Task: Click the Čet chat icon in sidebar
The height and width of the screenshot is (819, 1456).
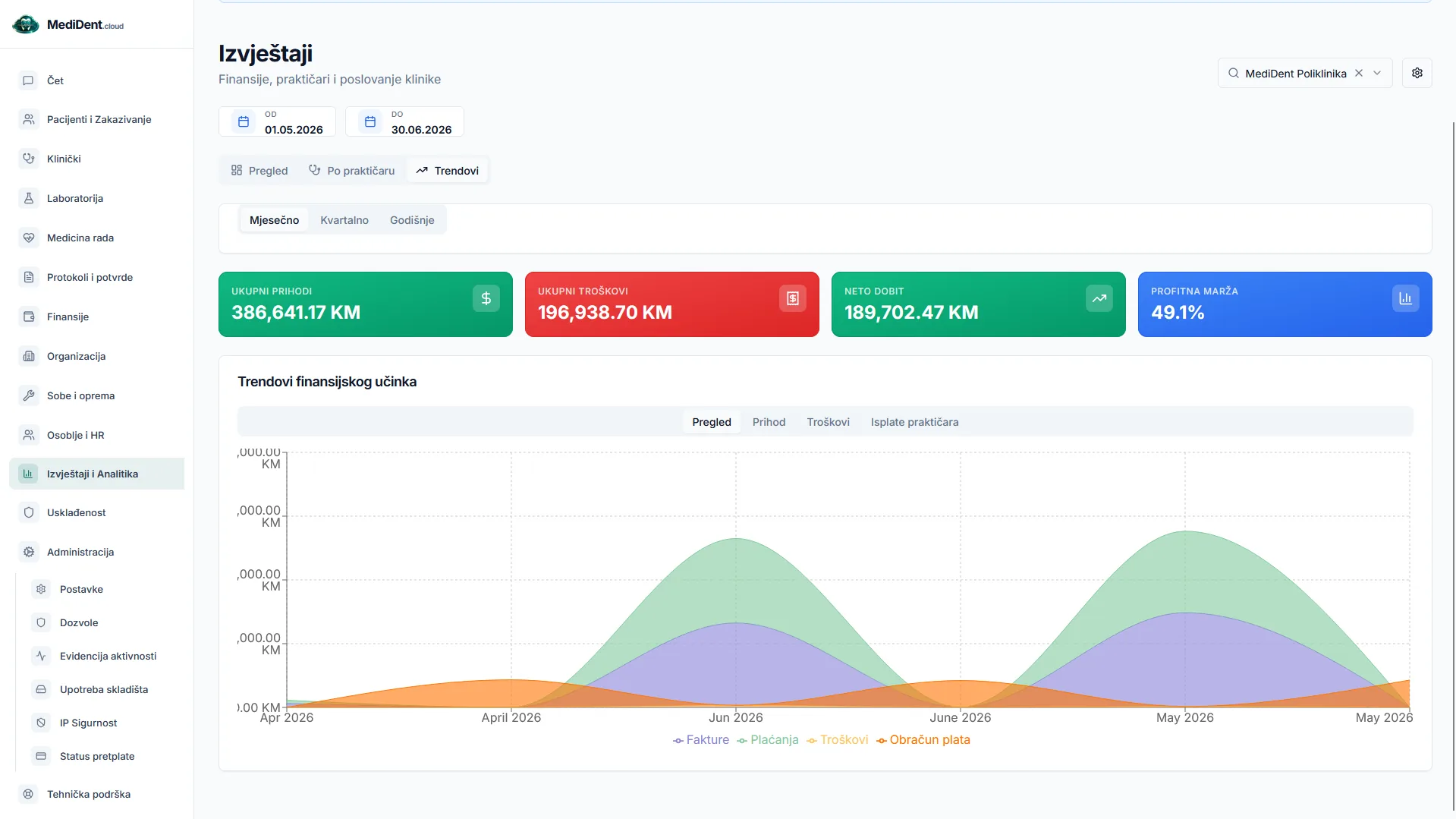Action: 28,80
